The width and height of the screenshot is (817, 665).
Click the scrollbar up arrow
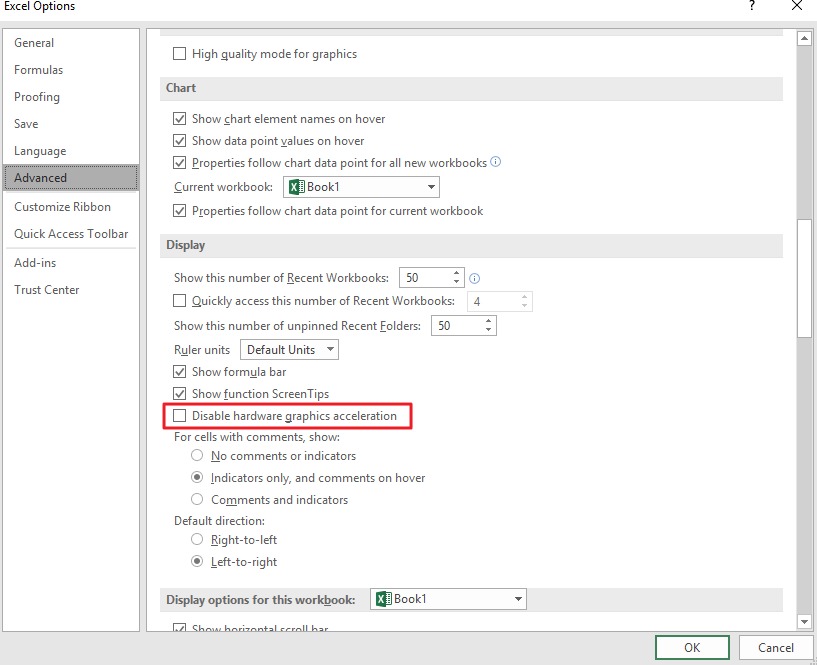pos(804,38)
